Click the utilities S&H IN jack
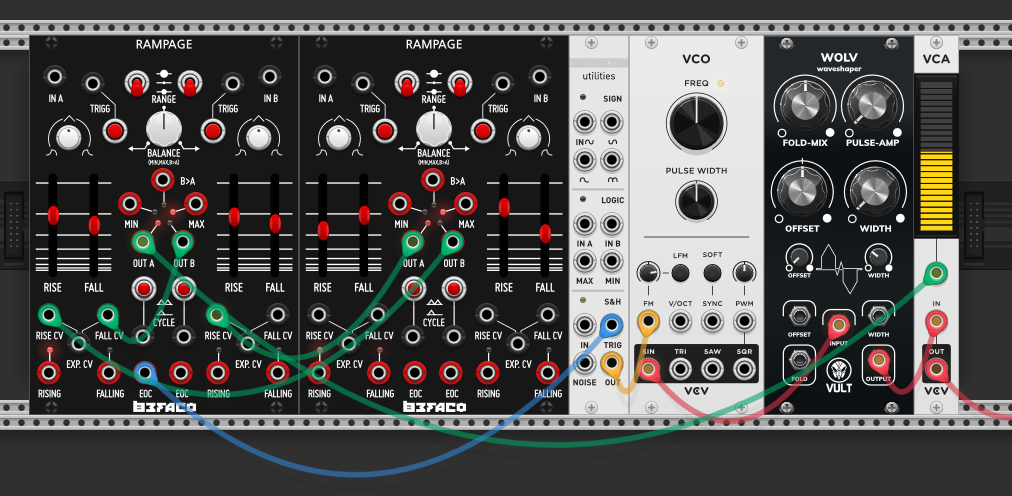1012x496 pixels. tap(585, 325)
